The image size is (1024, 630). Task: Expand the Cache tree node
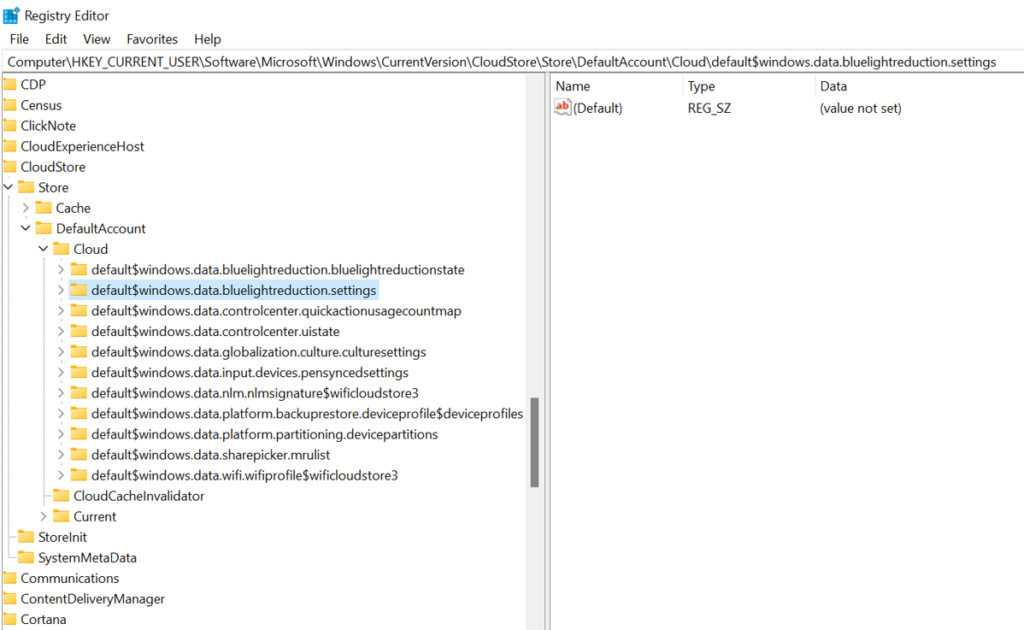25,208
